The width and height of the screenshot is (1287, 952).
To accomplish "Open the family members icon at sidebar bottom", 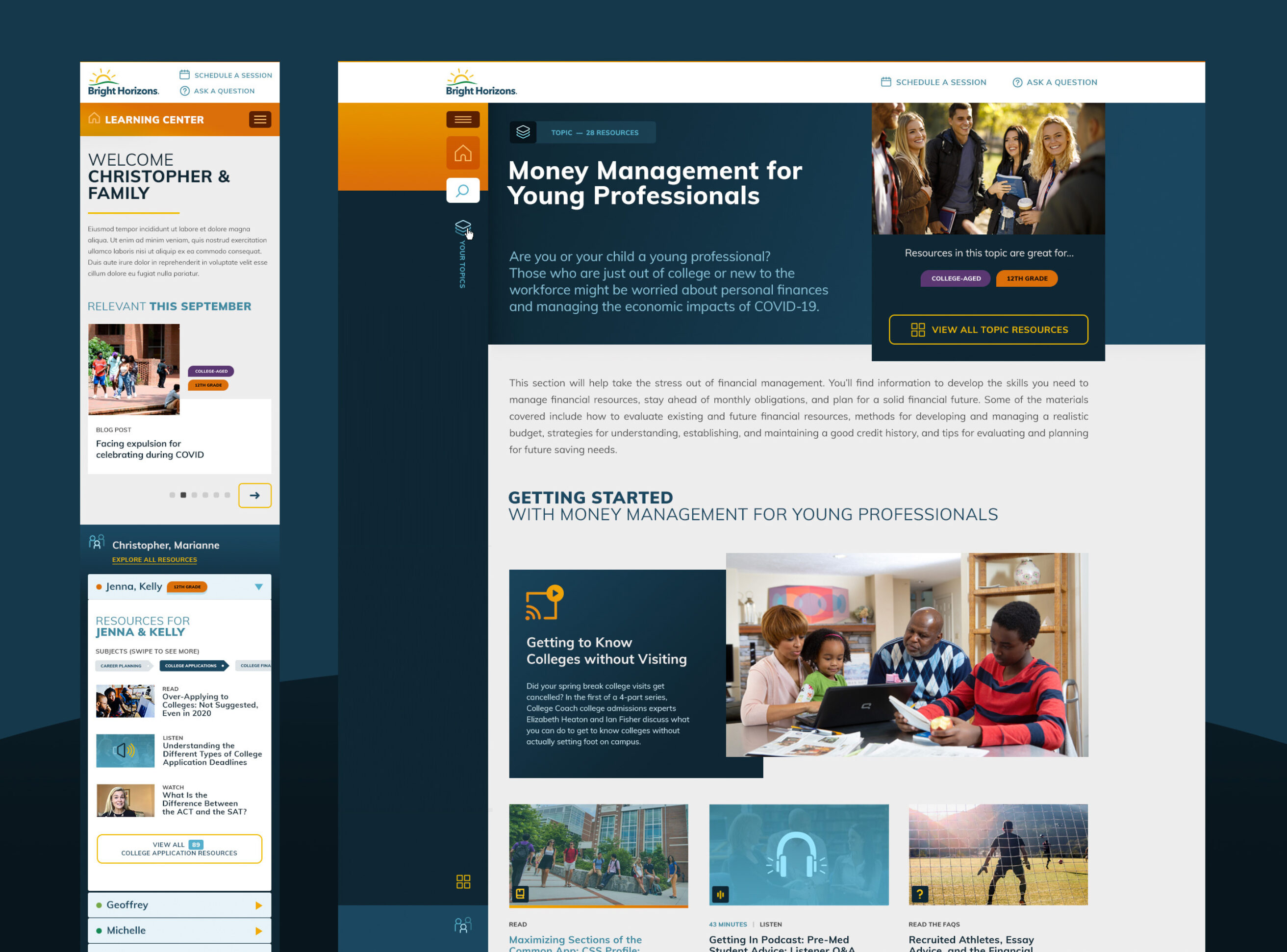I will tap(463, 926).
